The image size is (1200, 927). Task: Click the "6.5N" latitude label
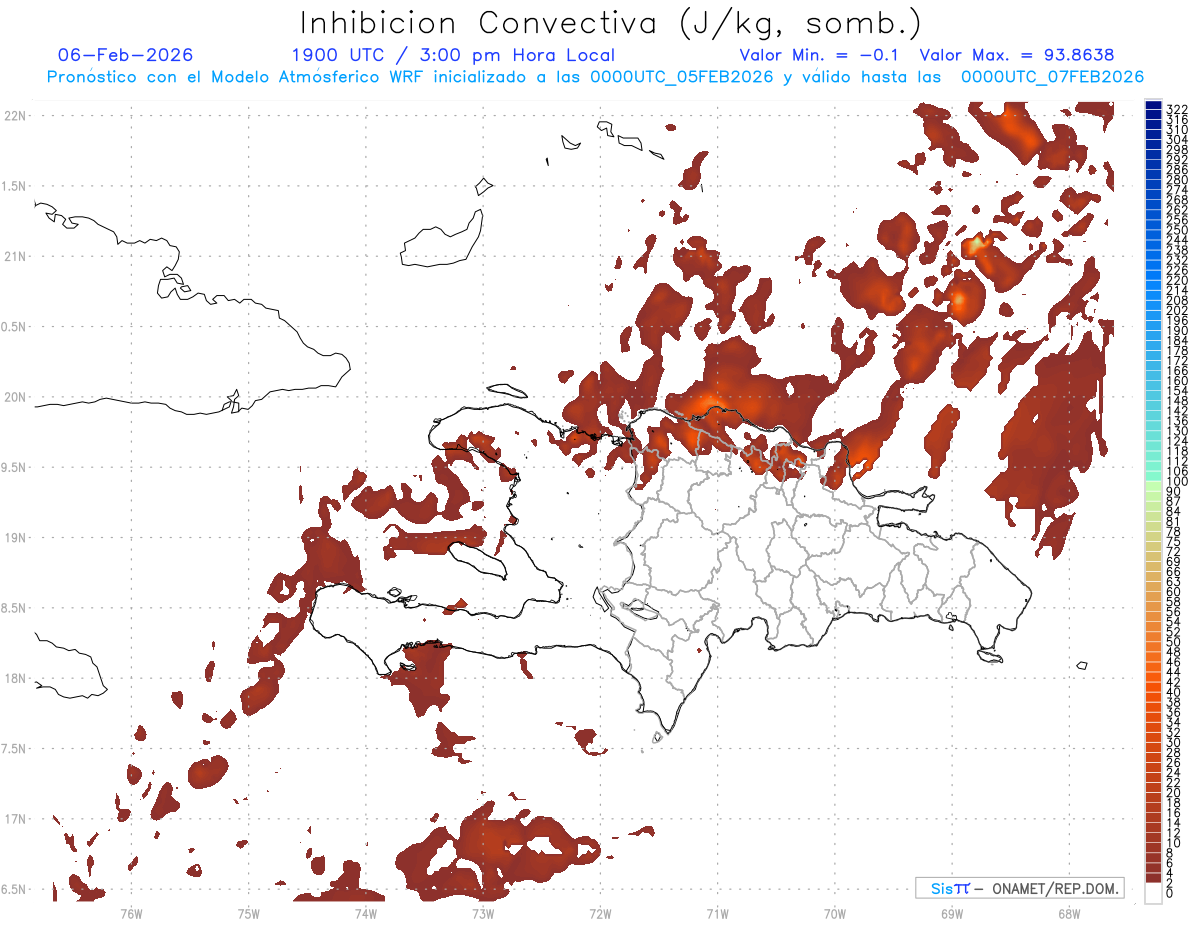point(15,890)
